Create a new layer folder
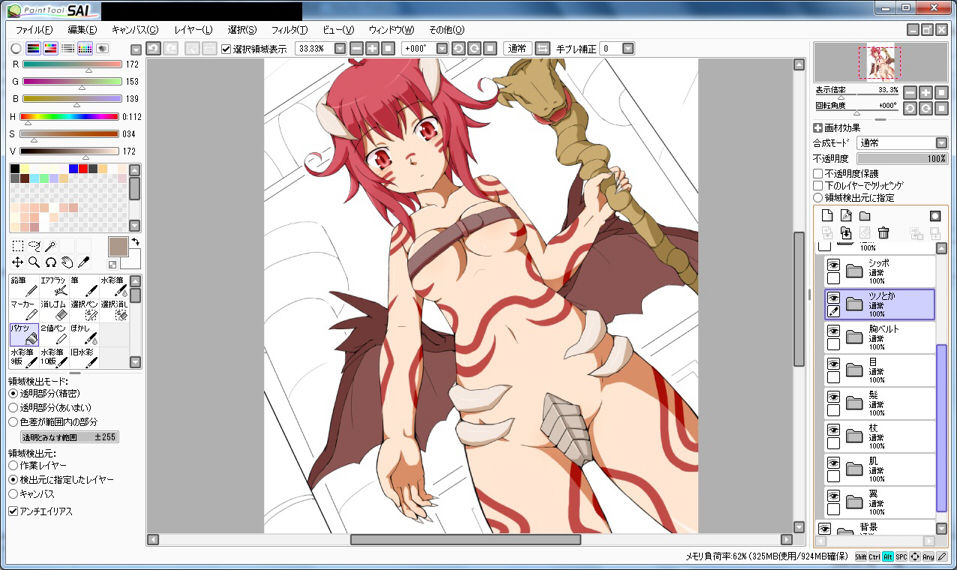The image size is (957, 570). click(865, 215)
